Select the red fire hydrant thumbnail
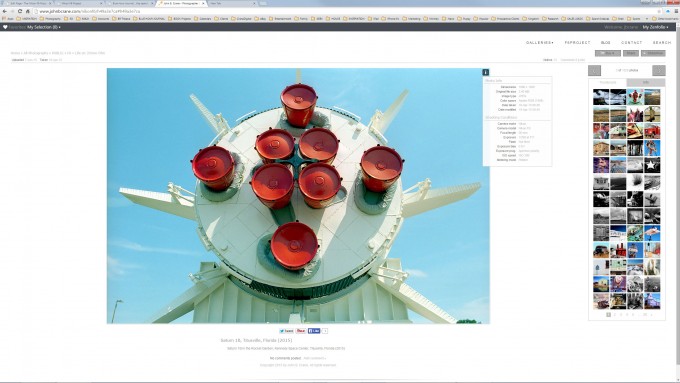This screenshot has height=383, width=680. 635,97
